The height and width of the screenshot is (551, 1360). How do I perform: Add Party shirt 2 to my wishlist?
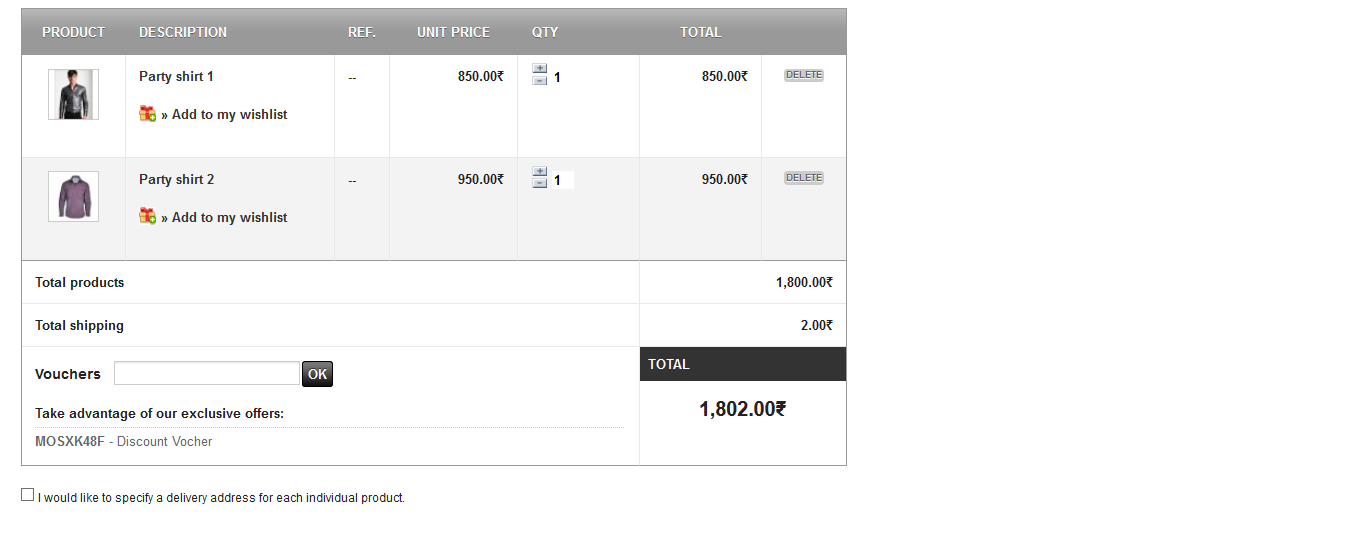[x=229, y=218]
